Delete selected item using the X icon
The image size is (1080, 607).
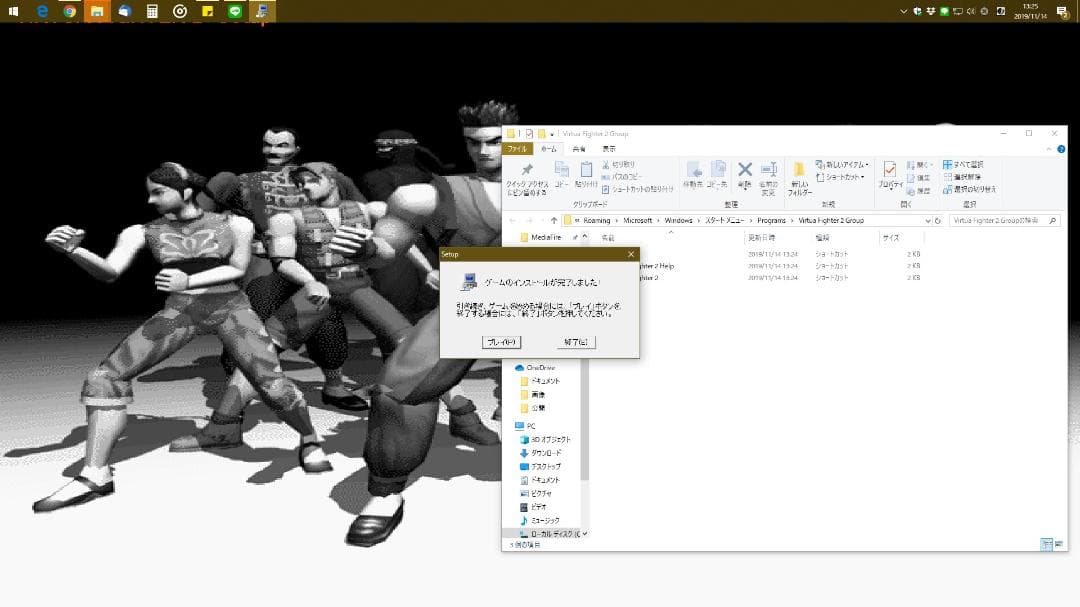[x=744, y=172]
